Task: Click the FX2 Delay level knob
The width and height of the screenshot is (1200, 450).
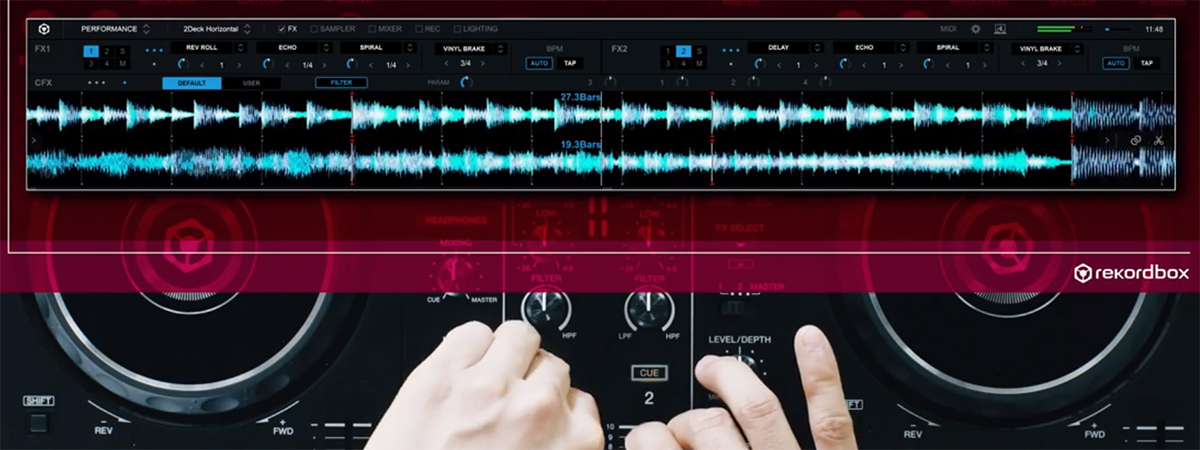Action: (x=757, y=63)
